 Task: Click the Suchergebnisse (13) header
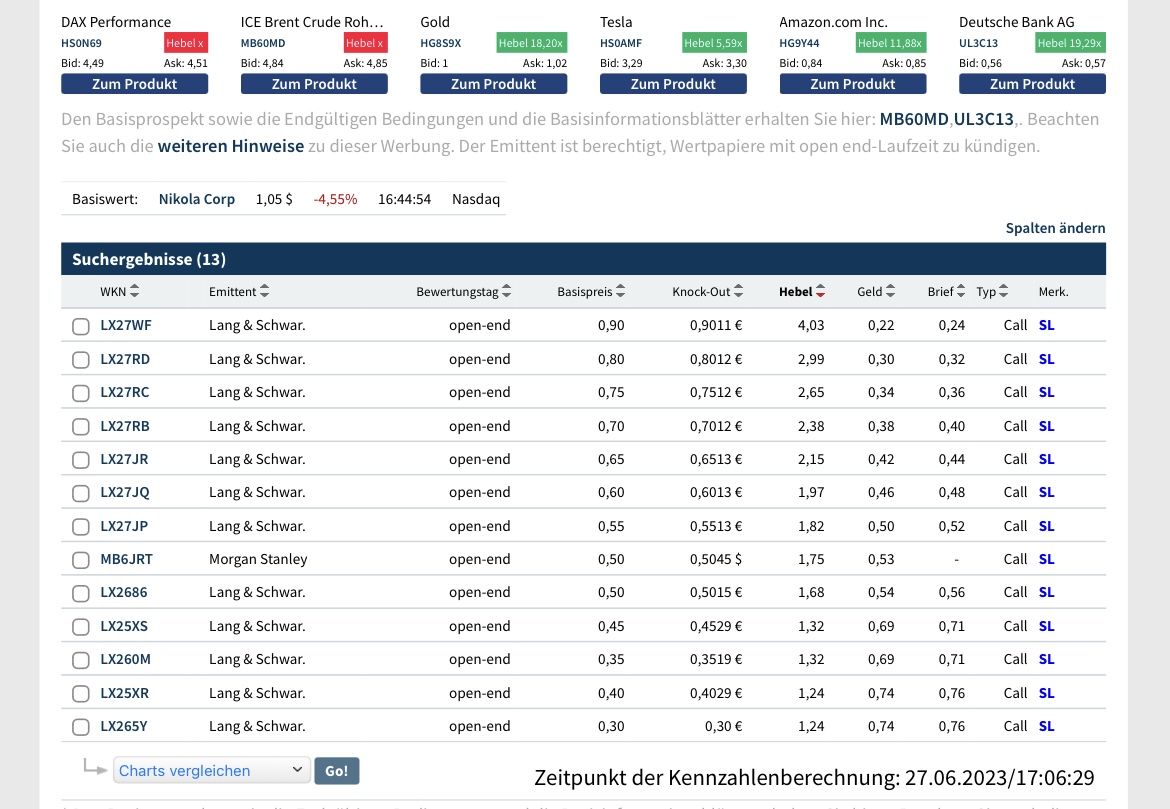tap(148, 260)
